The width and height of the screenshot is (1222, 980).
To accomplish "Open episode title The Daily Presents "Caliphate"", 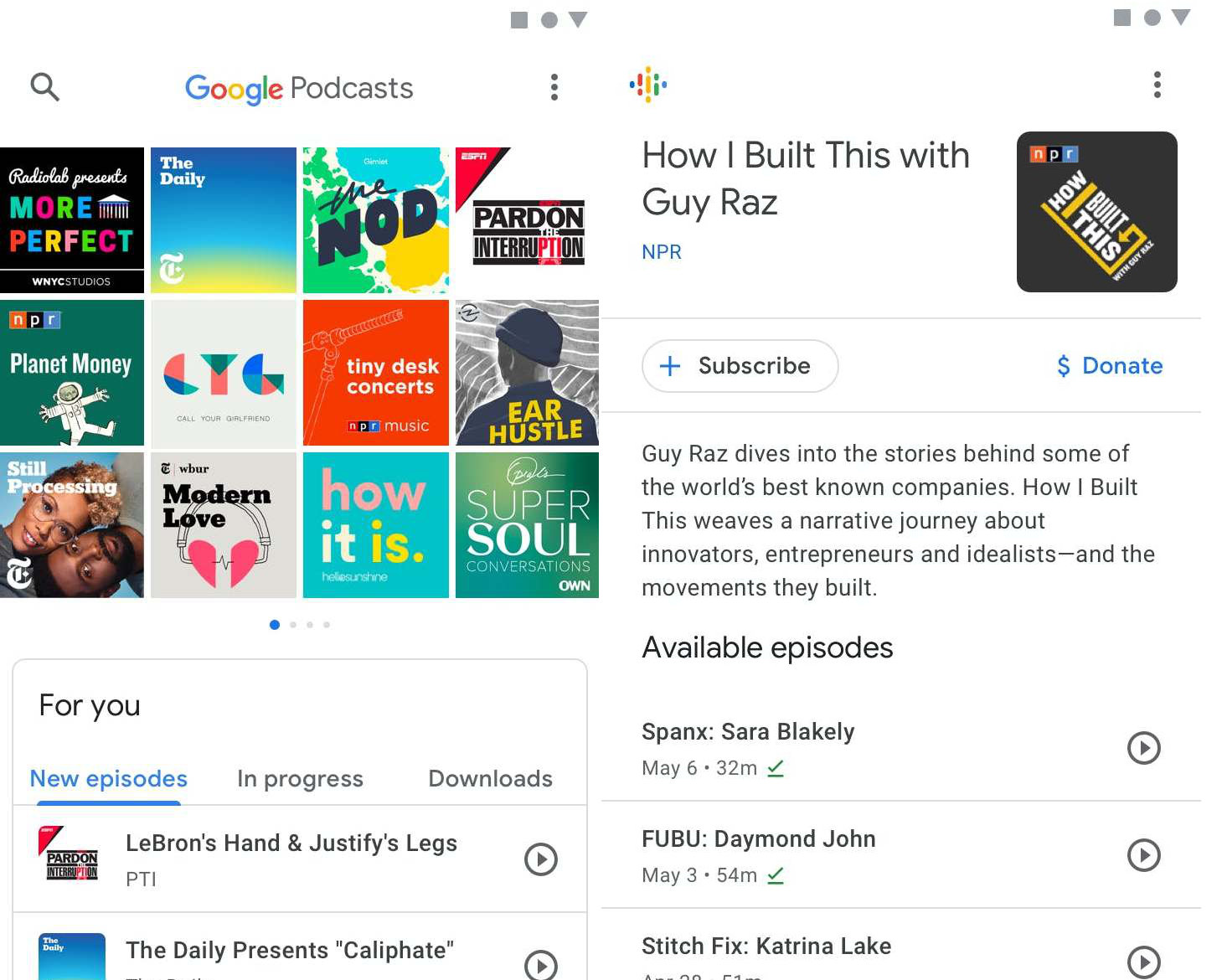I will point(290,951).
